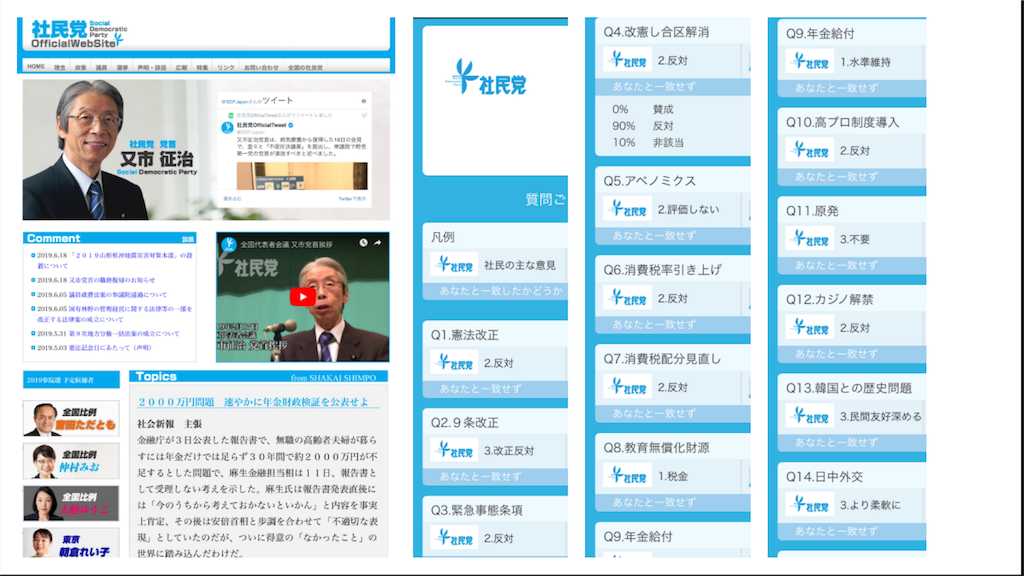Open the 全国比例 大椿ゆうこ candidate banner
Screen dimensions: 1024x576
tap(71, 503)
